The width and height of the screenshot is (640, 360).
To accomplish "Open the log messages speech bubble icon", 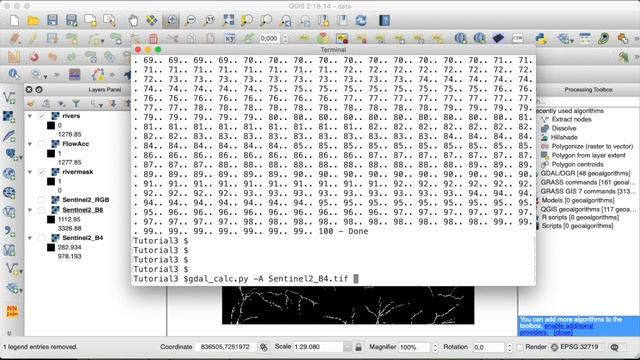I will 614,347.
